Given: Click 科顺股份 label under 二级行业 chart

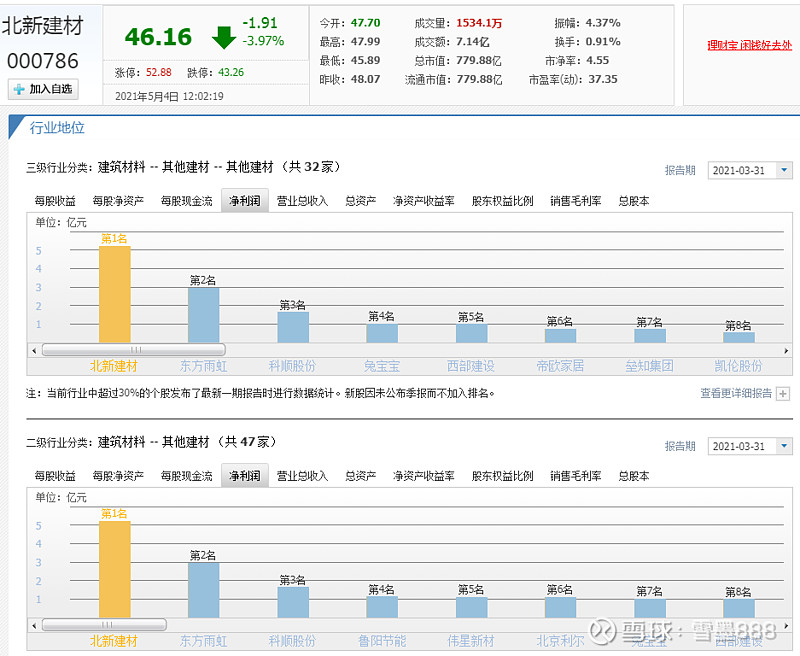Looking at the screenshot, I should (292, 641).
